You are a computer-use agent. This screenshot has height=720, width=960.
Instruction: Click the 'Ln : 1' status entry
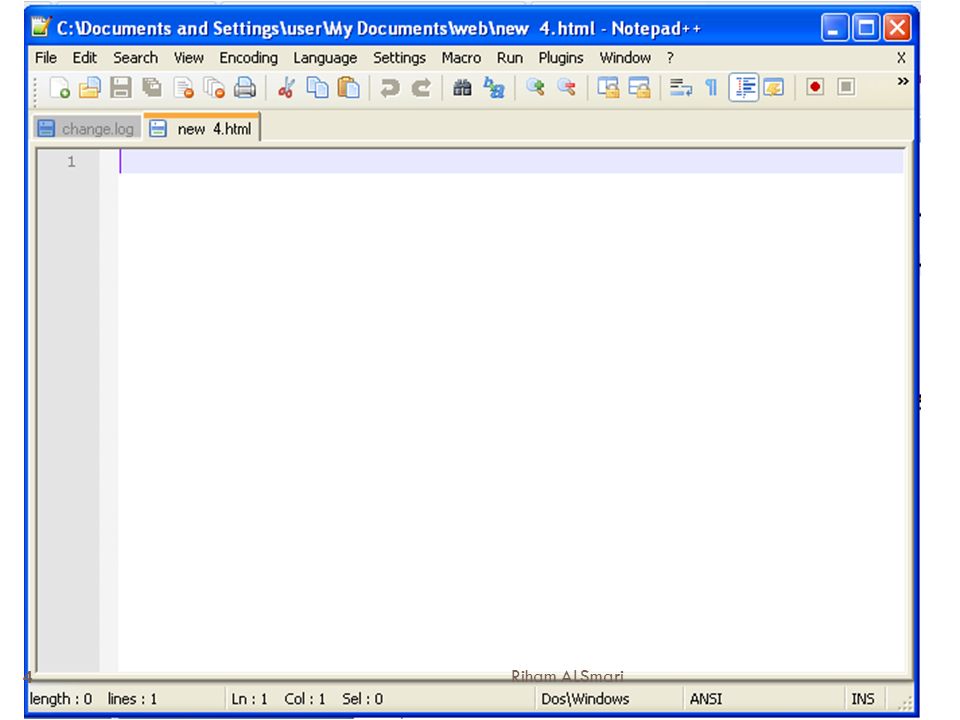pos(249,699)
